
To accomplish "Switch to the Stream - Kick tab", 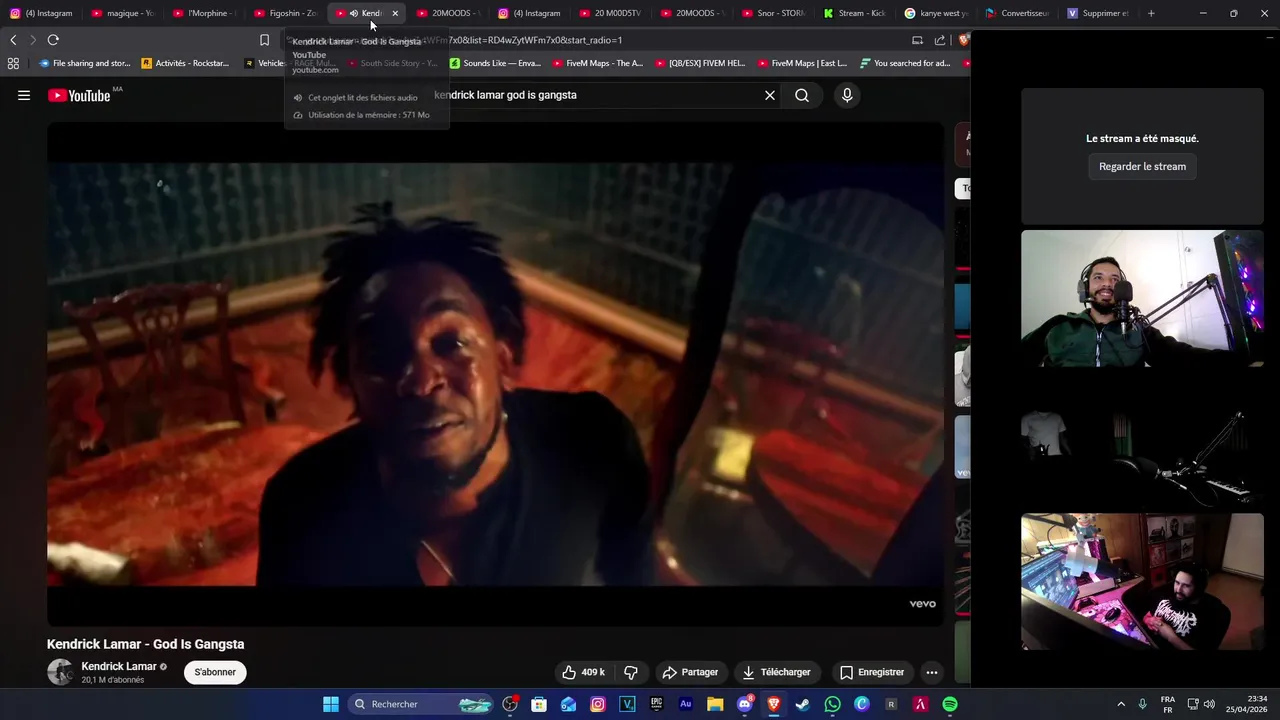I will tap(855, 13).
